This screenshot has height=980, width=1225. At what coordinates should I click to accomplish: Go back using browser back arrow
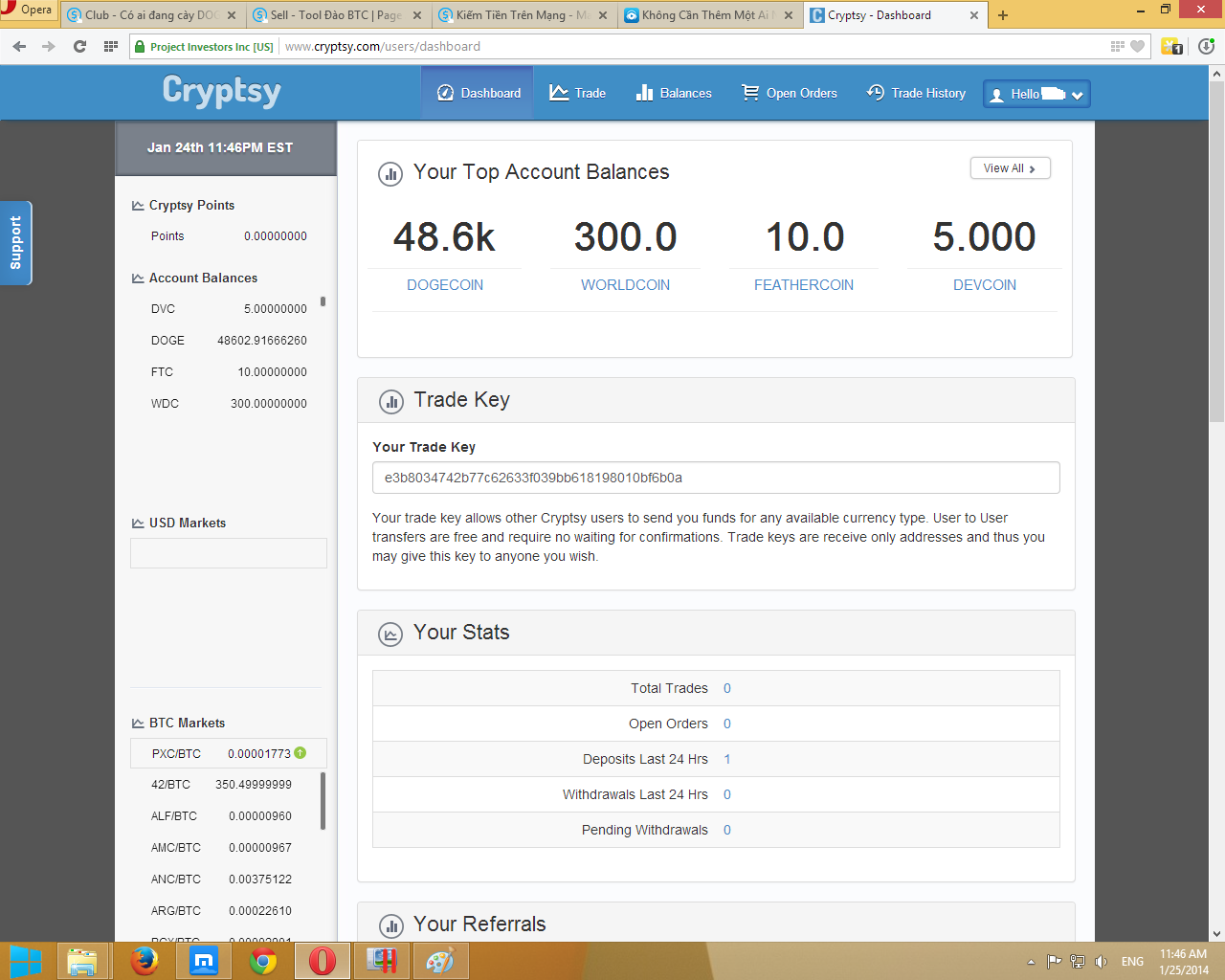pos(20,46)
